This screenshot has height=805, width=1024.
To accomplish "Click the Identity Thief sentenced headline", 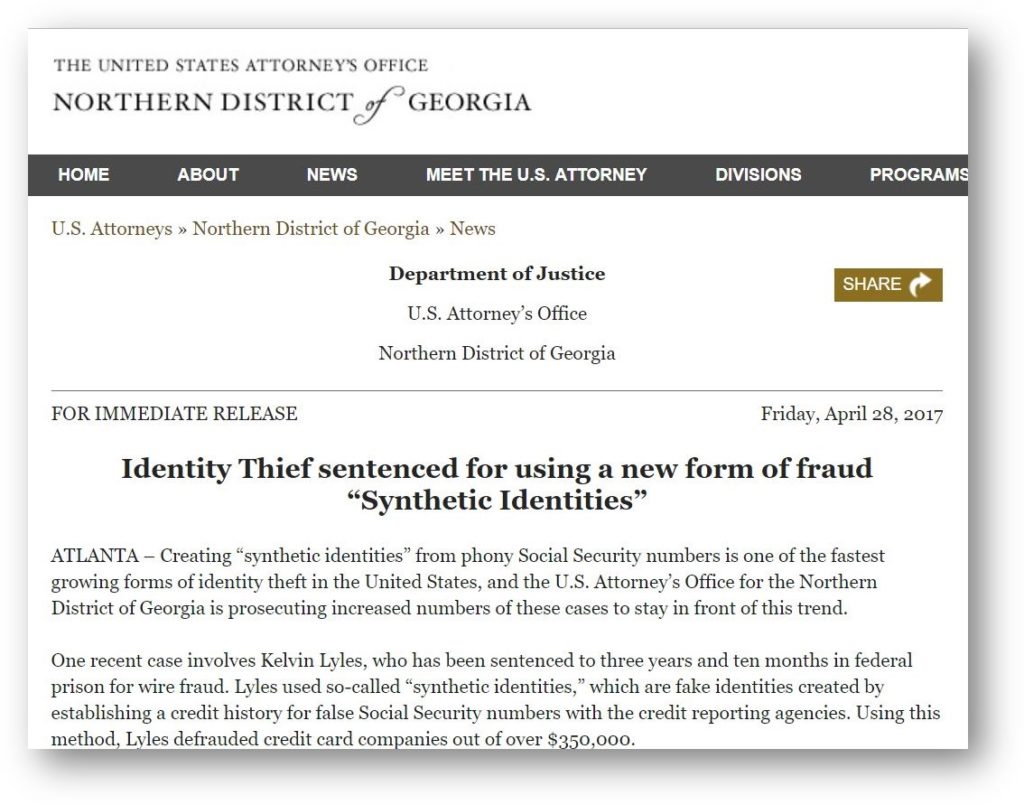I will pos(497,484).
